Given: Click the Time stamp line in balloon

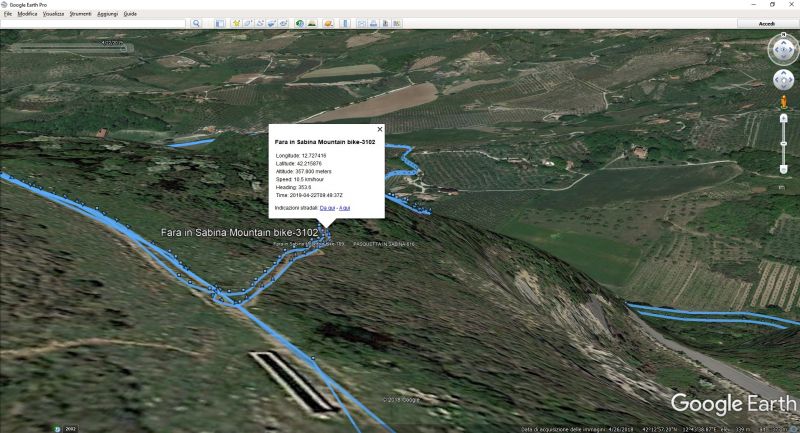Looking at the screenshot, I should [x=309, y=195].
